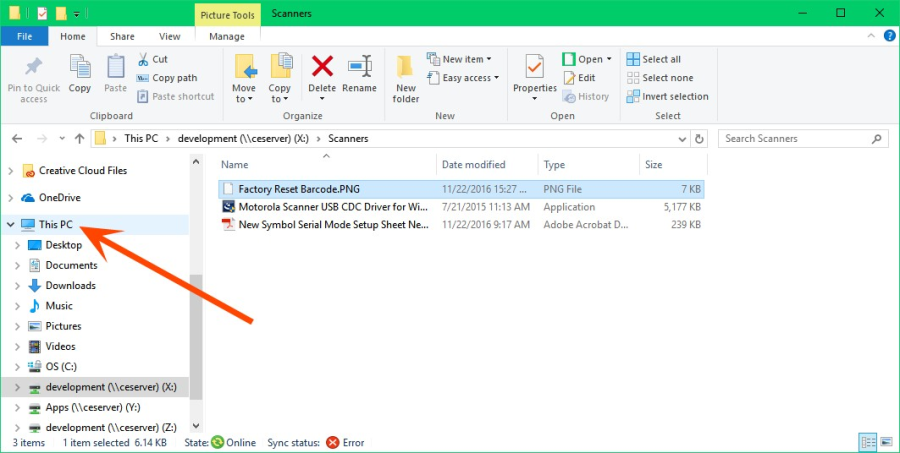Viewport: 900px width, 453px height.
Task: Open Properties from the ribbon
Action: tap(534, 75)
